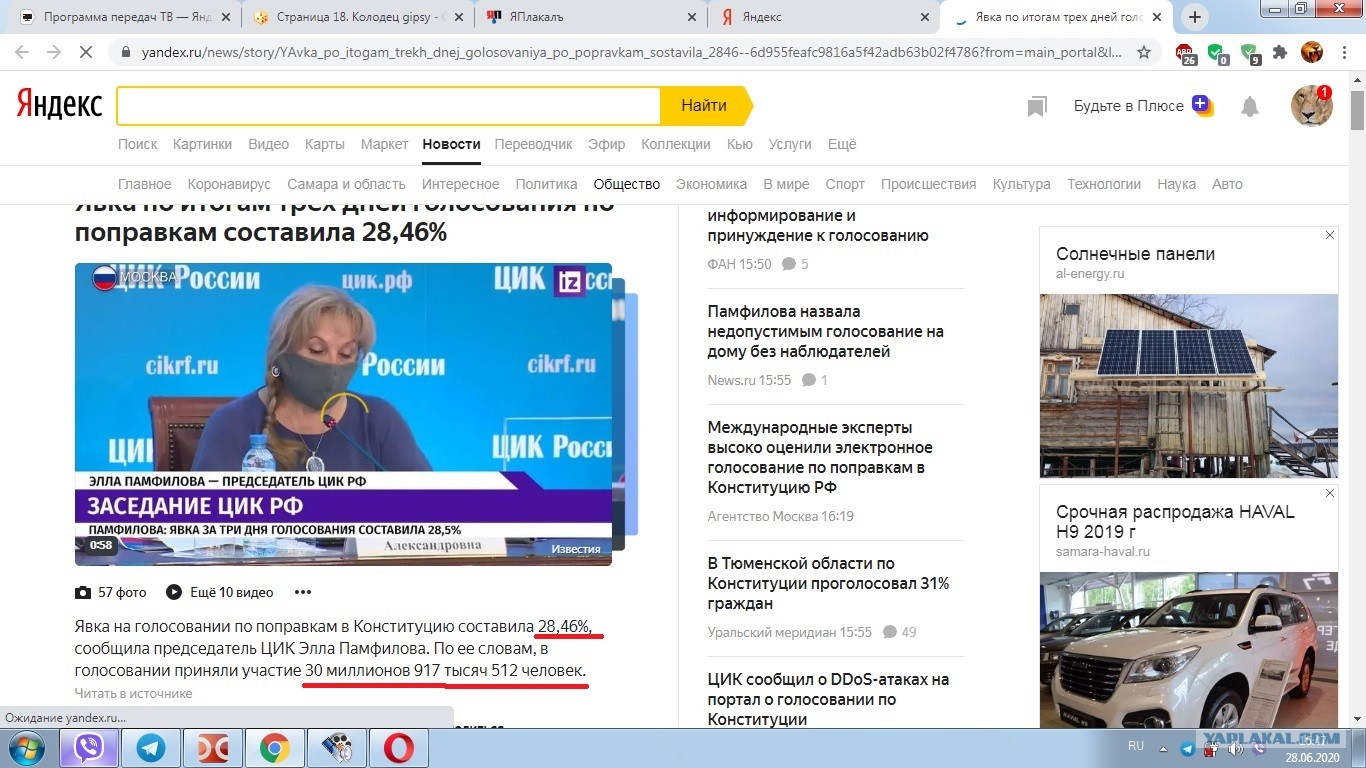Screen dimensions: 1366x768
Task: Open the 57 фото gallery
Action: pyautogui.click(x=111, y=592)
